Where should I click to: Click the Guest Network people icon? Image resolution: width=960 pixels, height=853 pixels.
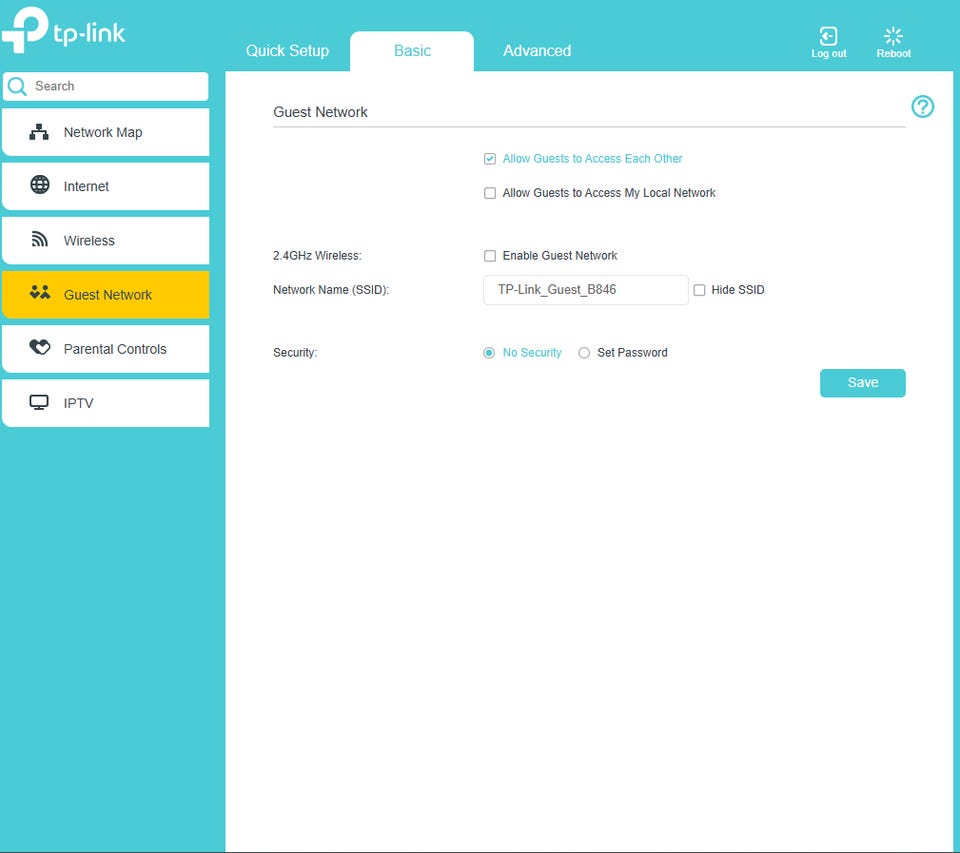pos(40,292)
